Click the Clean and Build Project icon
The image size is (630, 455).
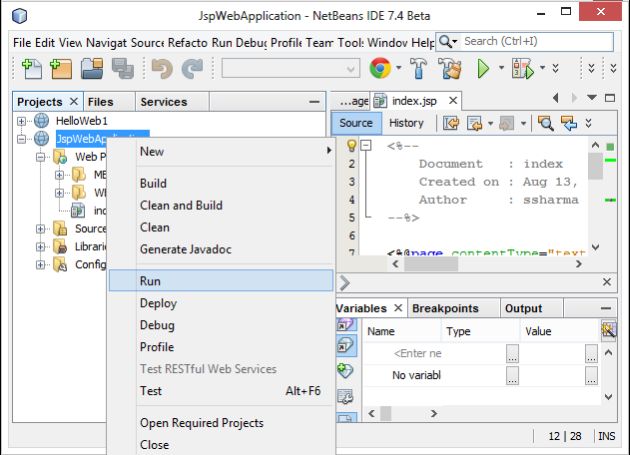click(450, 68)
